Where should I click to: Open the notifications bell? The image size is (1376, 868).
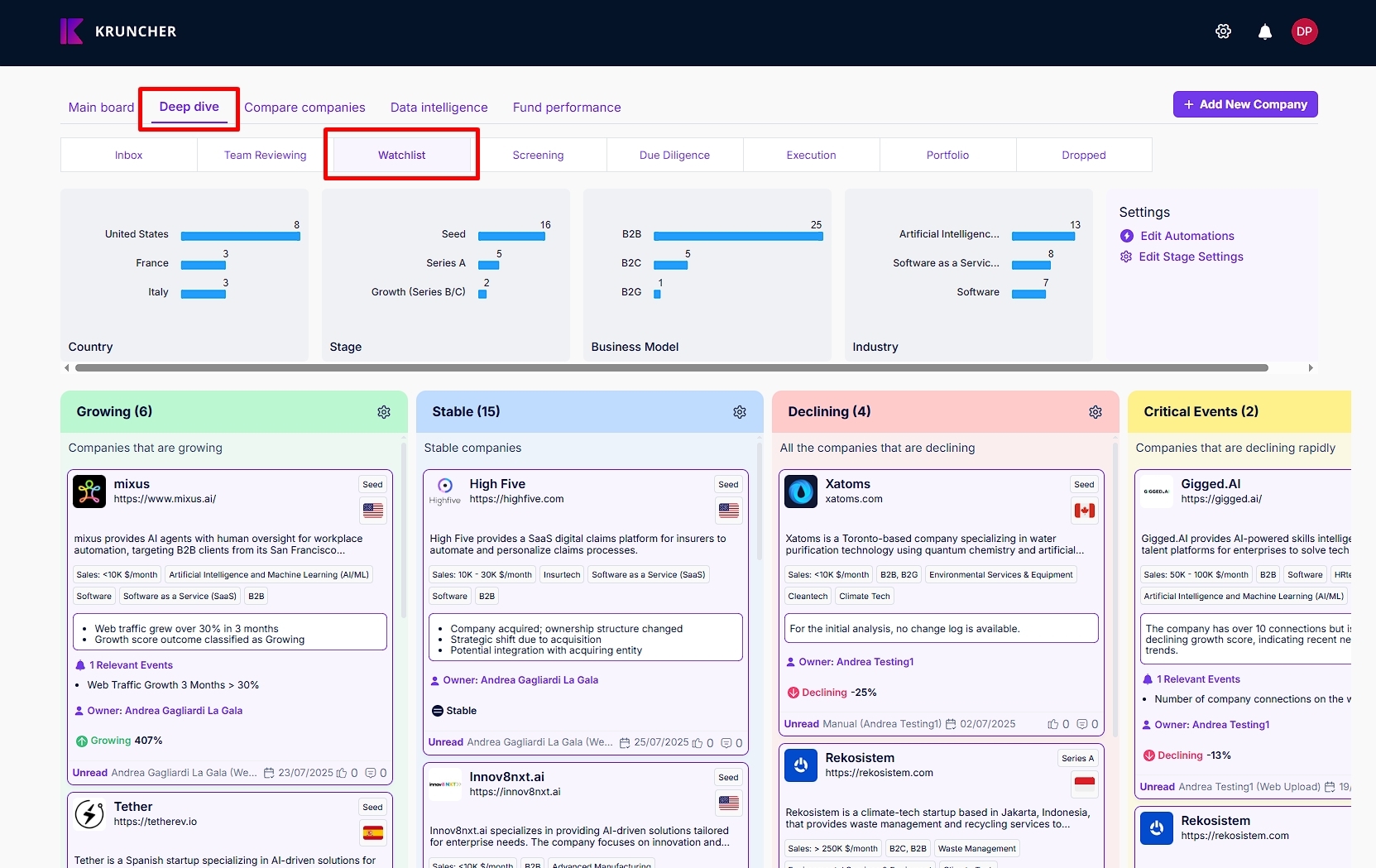[x=1264, y=31]
